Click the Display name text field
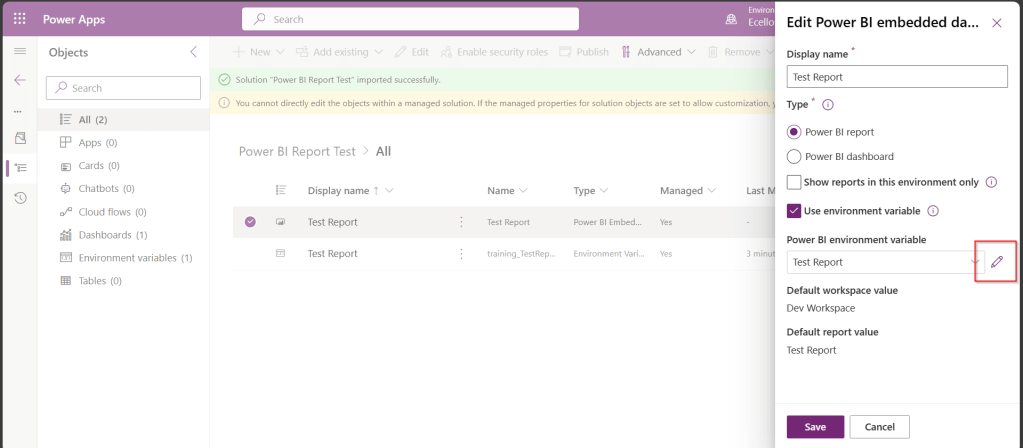Viewport: 1023px width, 448px height. 897,76
